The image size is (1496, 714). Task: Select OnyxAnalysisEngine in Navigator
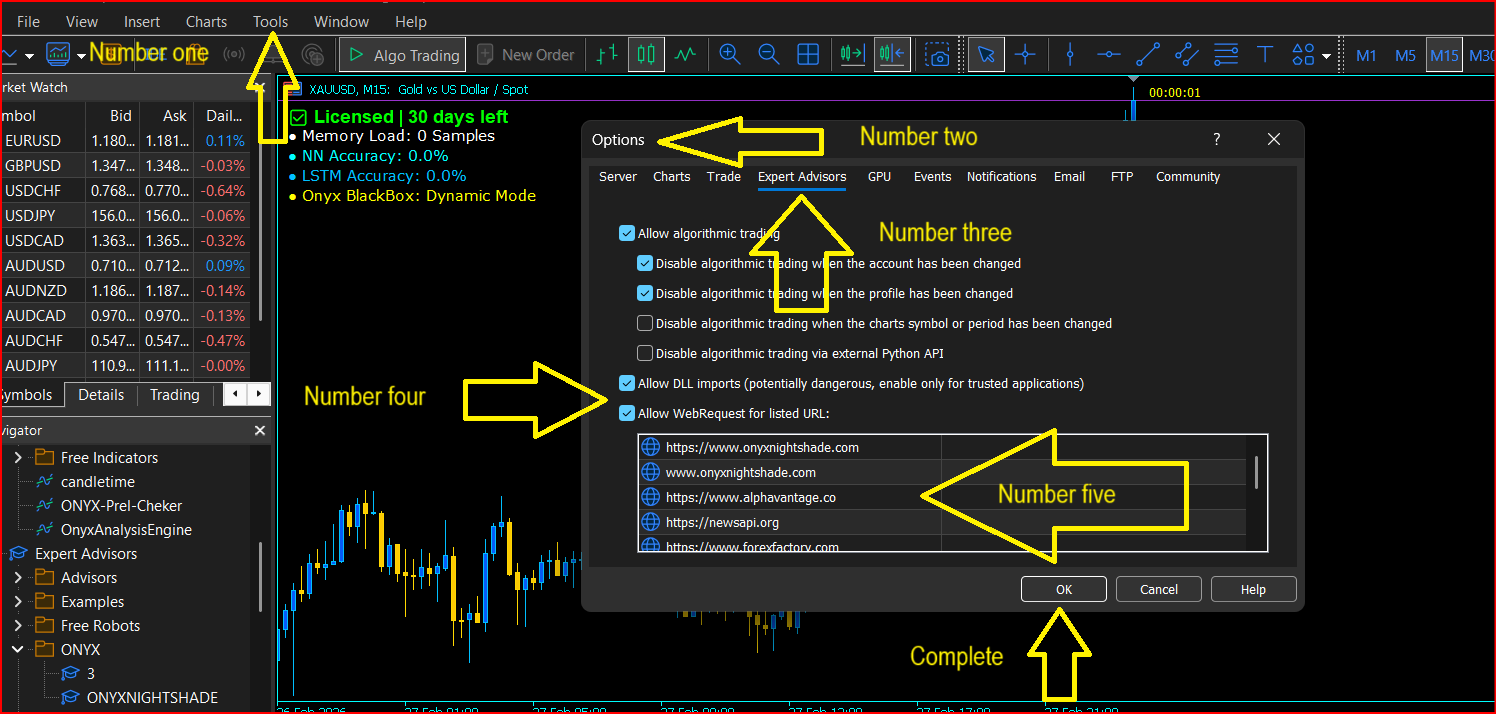[x=126, y=530]
